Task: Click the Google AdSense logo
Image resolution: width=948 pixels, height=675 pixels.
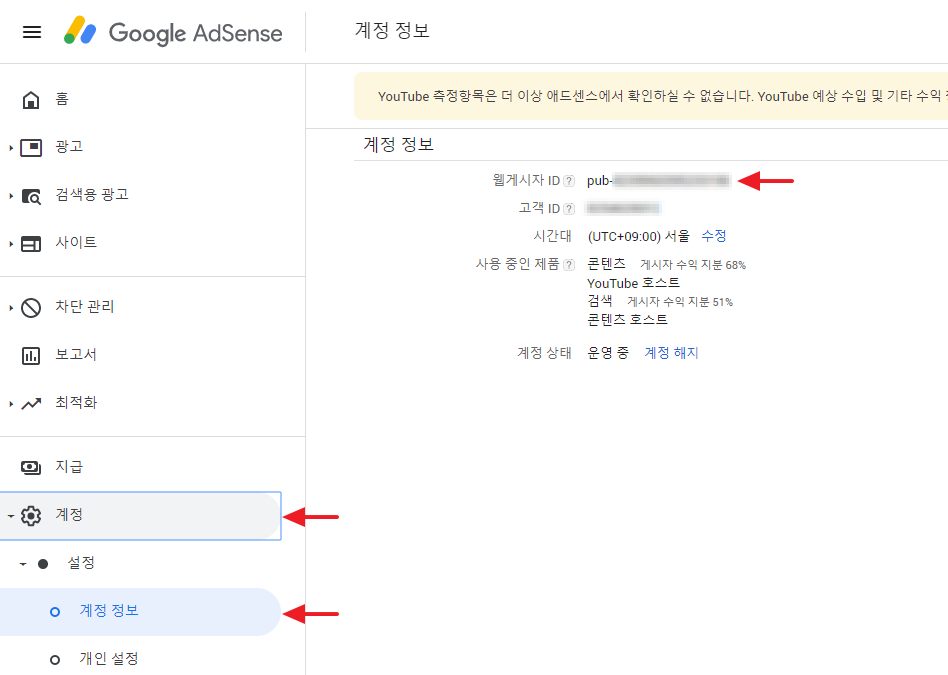Action: pyautogui.click(x=173, y=31)
